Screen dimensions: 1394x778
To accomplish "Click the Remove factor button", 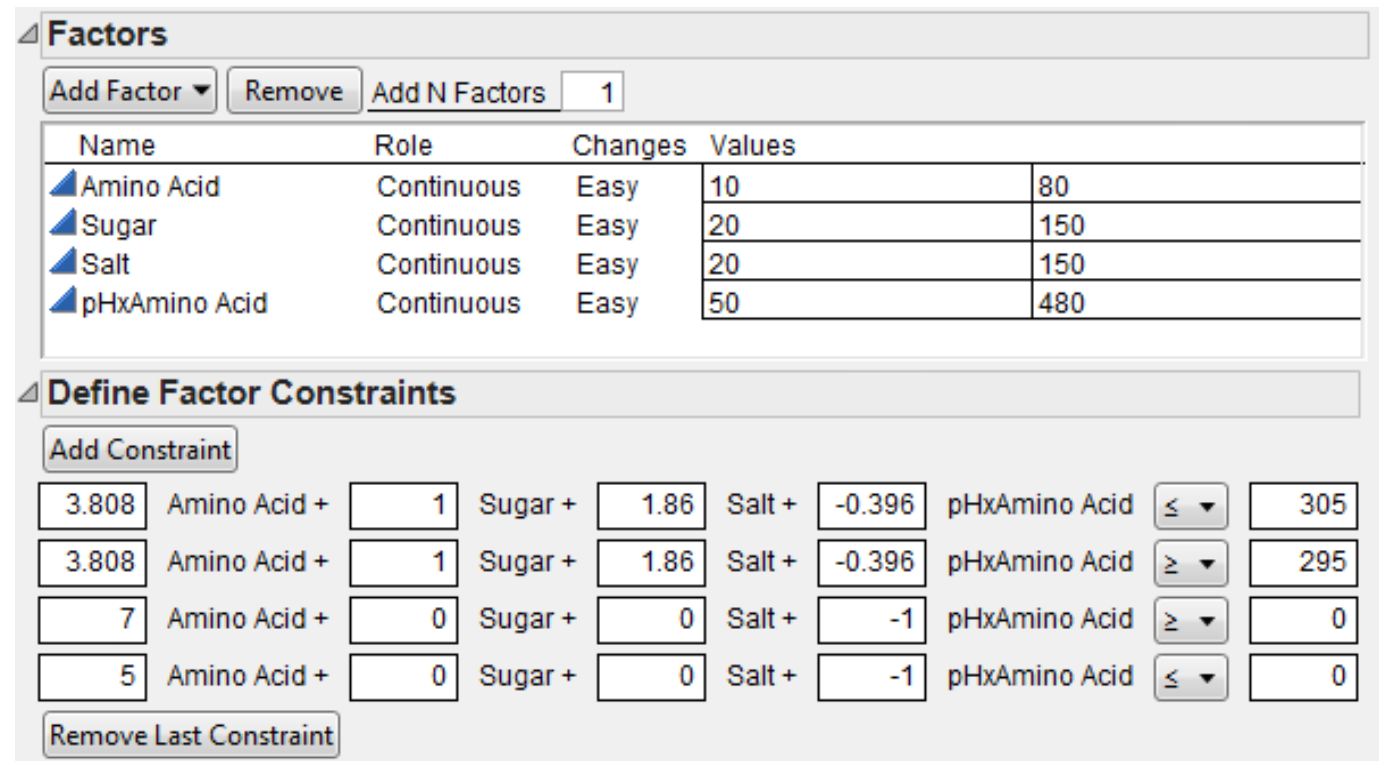I will [295, 92].
